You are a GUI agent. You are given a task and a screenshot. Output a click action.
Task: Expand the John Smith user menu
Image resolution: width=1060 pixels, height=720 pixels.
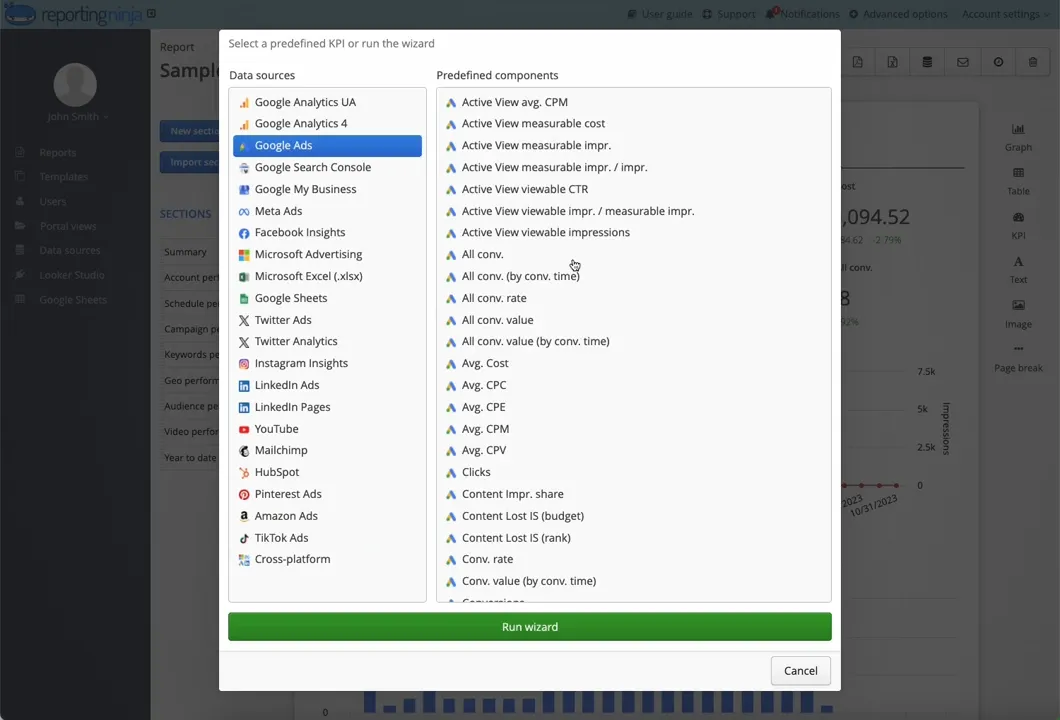78,117
